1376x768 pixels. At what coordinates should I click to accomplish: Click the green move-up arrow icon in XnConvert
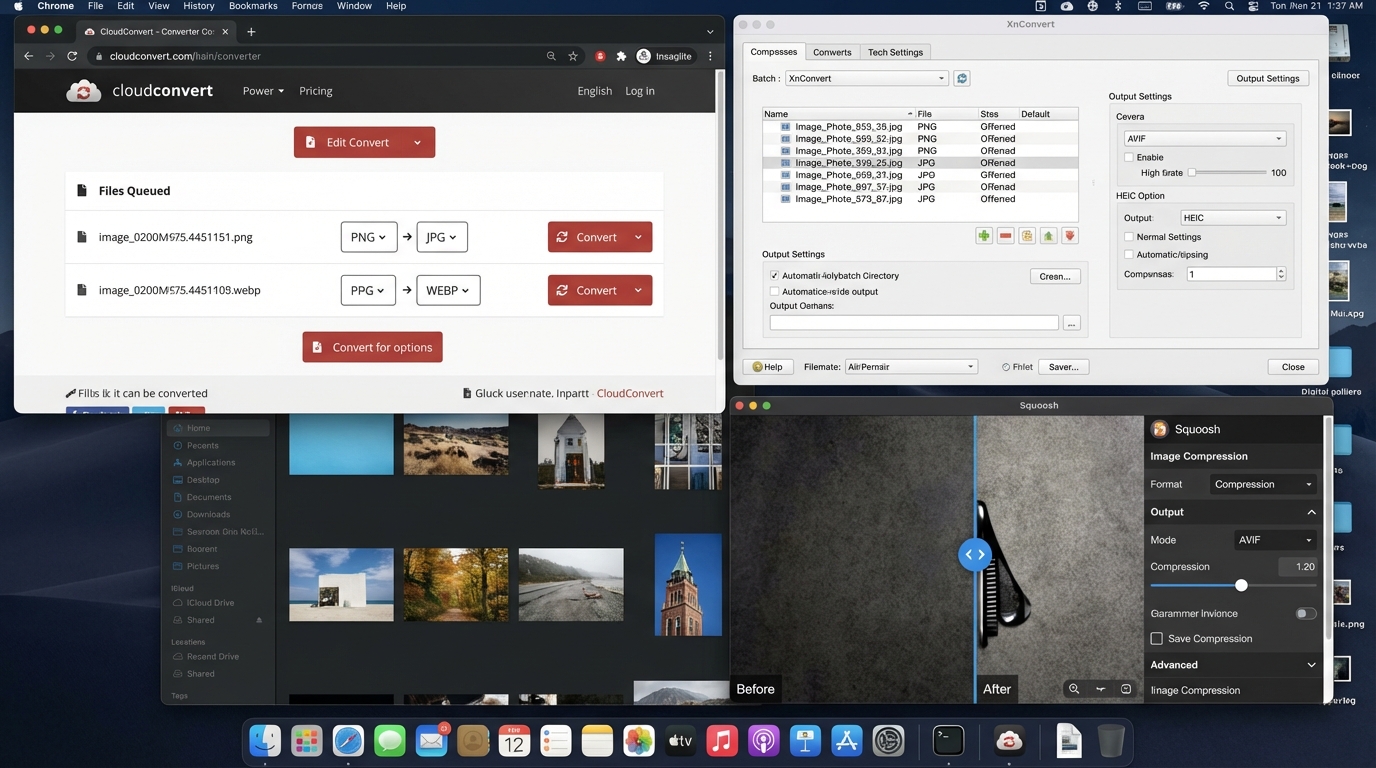1048,236
